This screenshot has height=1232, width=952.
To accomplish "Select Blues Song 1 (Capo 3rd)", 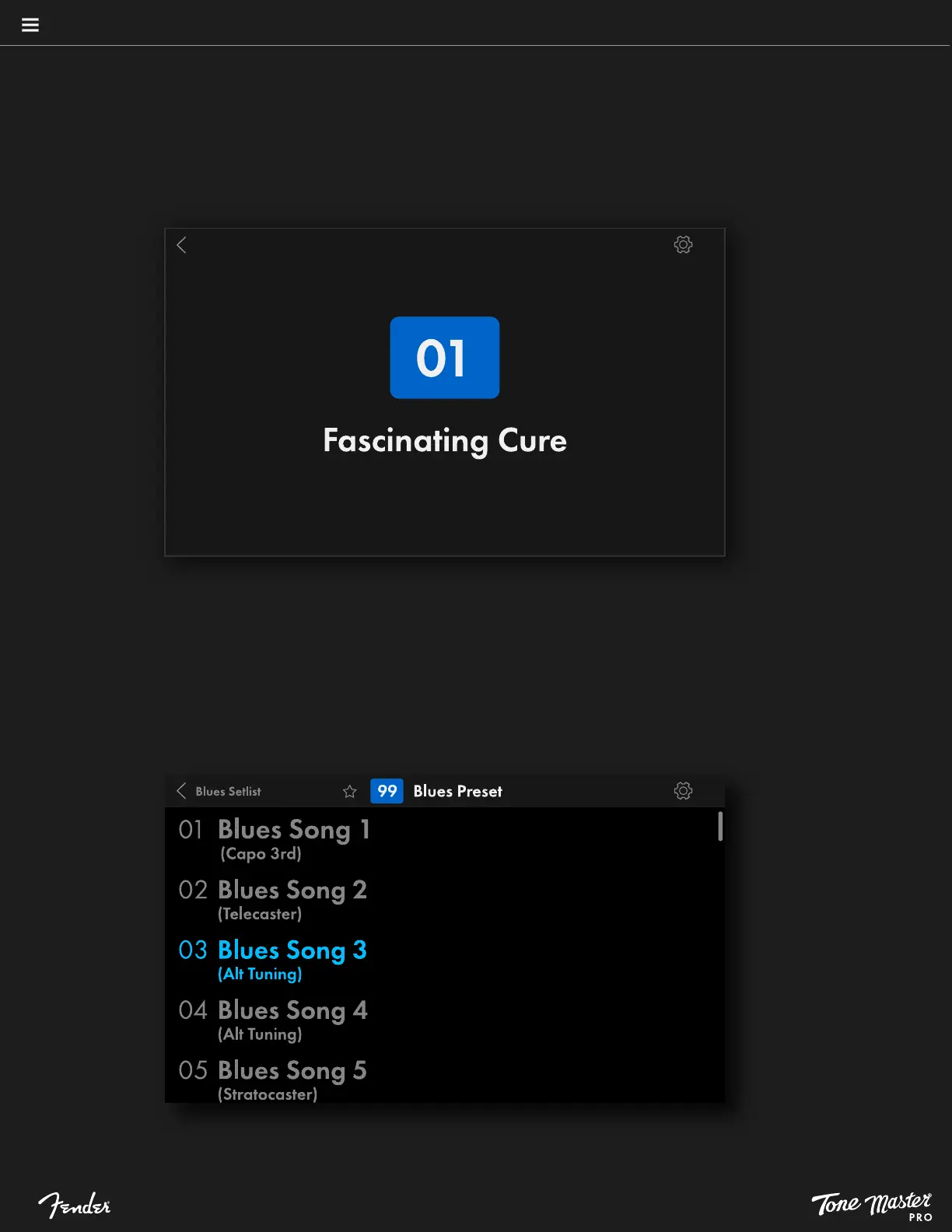I will point(293,838).
